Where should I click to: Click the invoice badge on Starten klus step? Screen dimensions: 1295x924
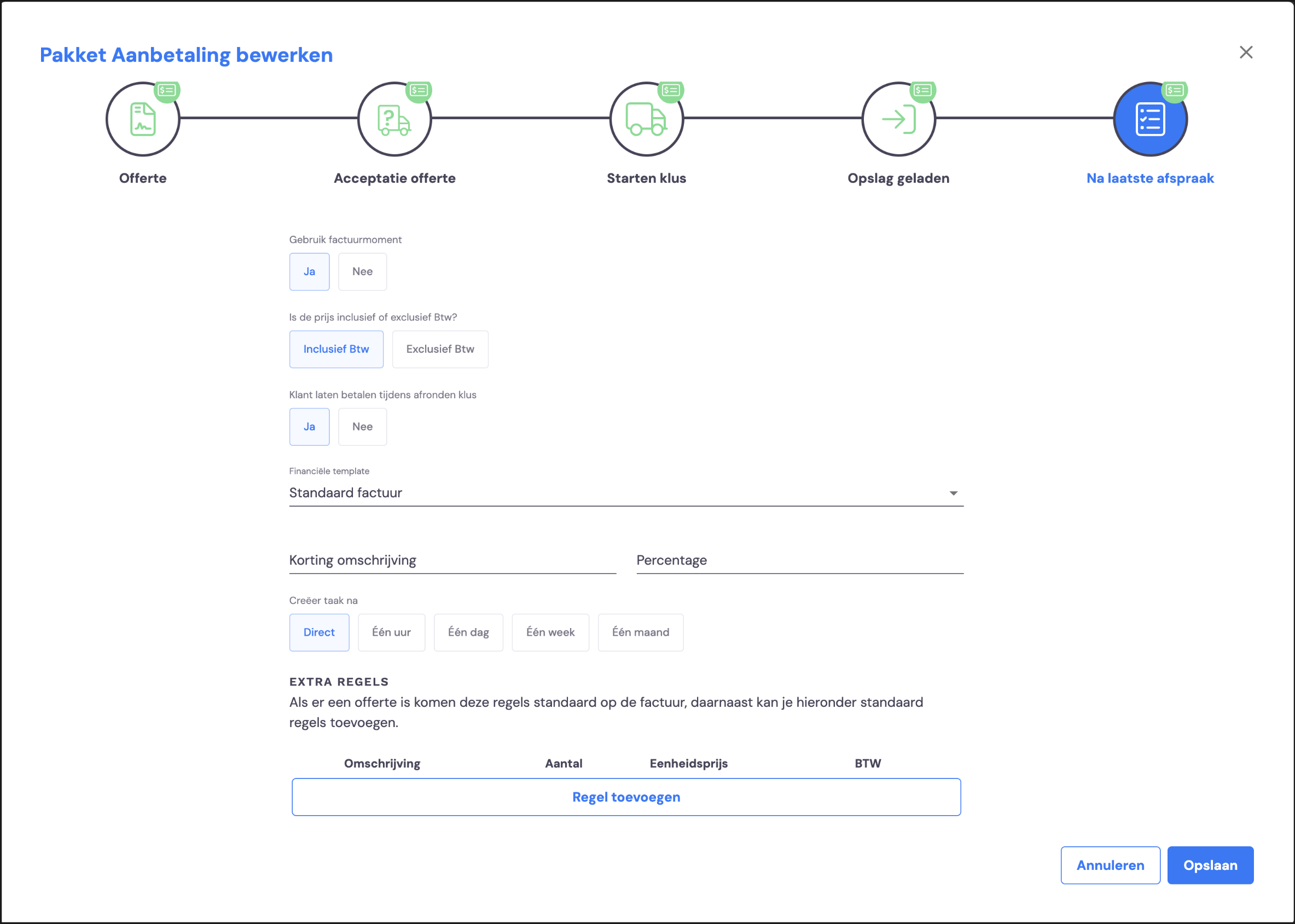coord(671,90)
